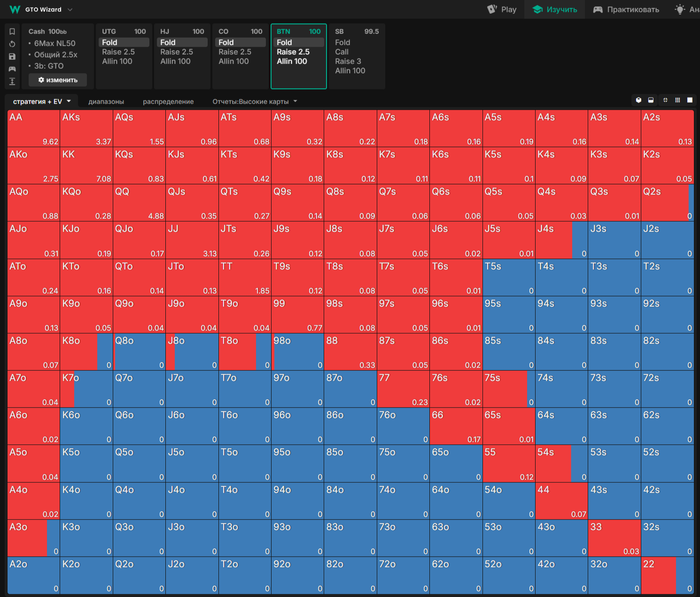The height and width of the screenshot is (597, 700).
Task: Click the TT hand cell
Action: [245, 277]
